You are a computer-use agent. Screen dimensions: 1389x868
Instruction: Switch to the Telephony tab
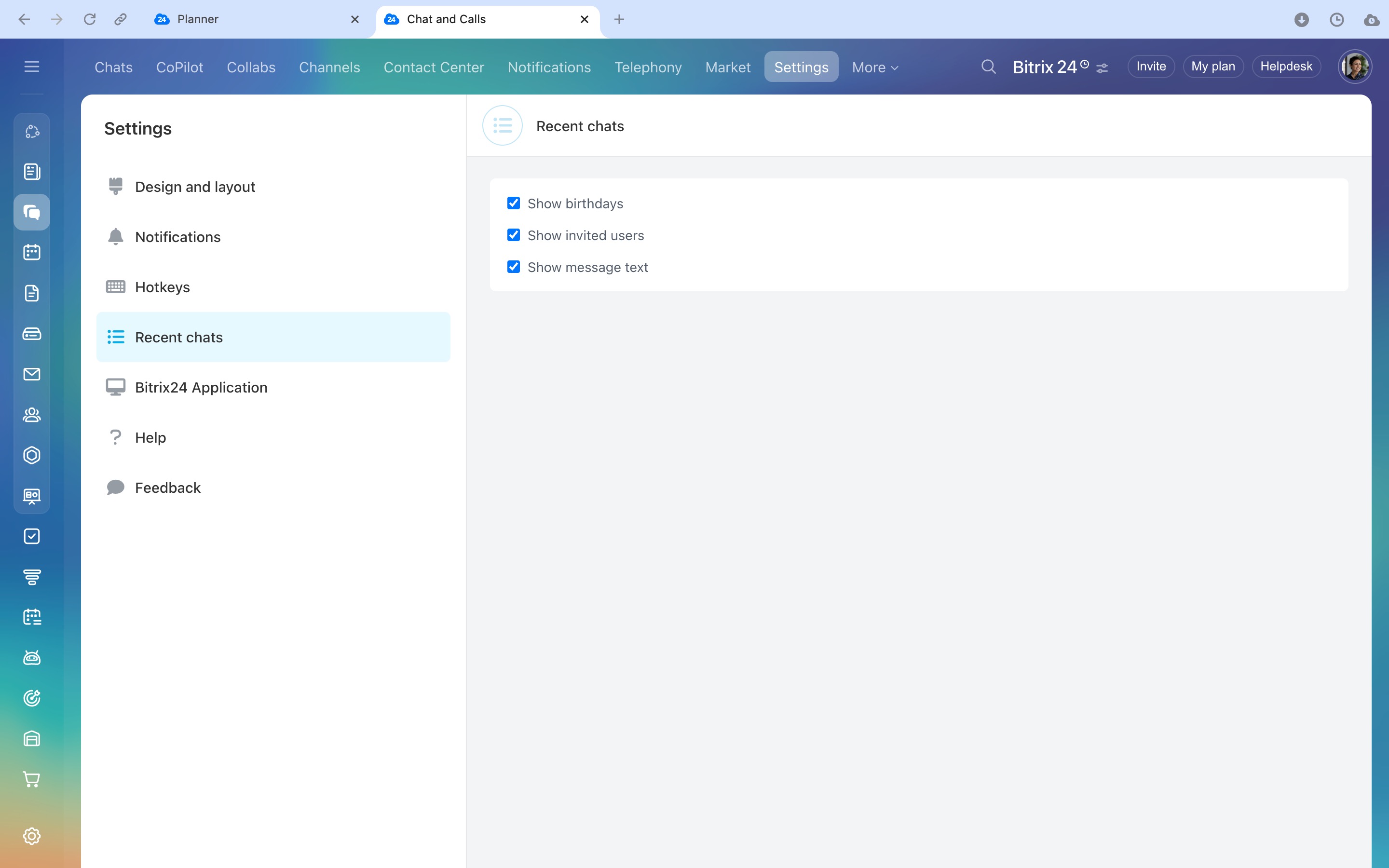[x=648, y=67]
